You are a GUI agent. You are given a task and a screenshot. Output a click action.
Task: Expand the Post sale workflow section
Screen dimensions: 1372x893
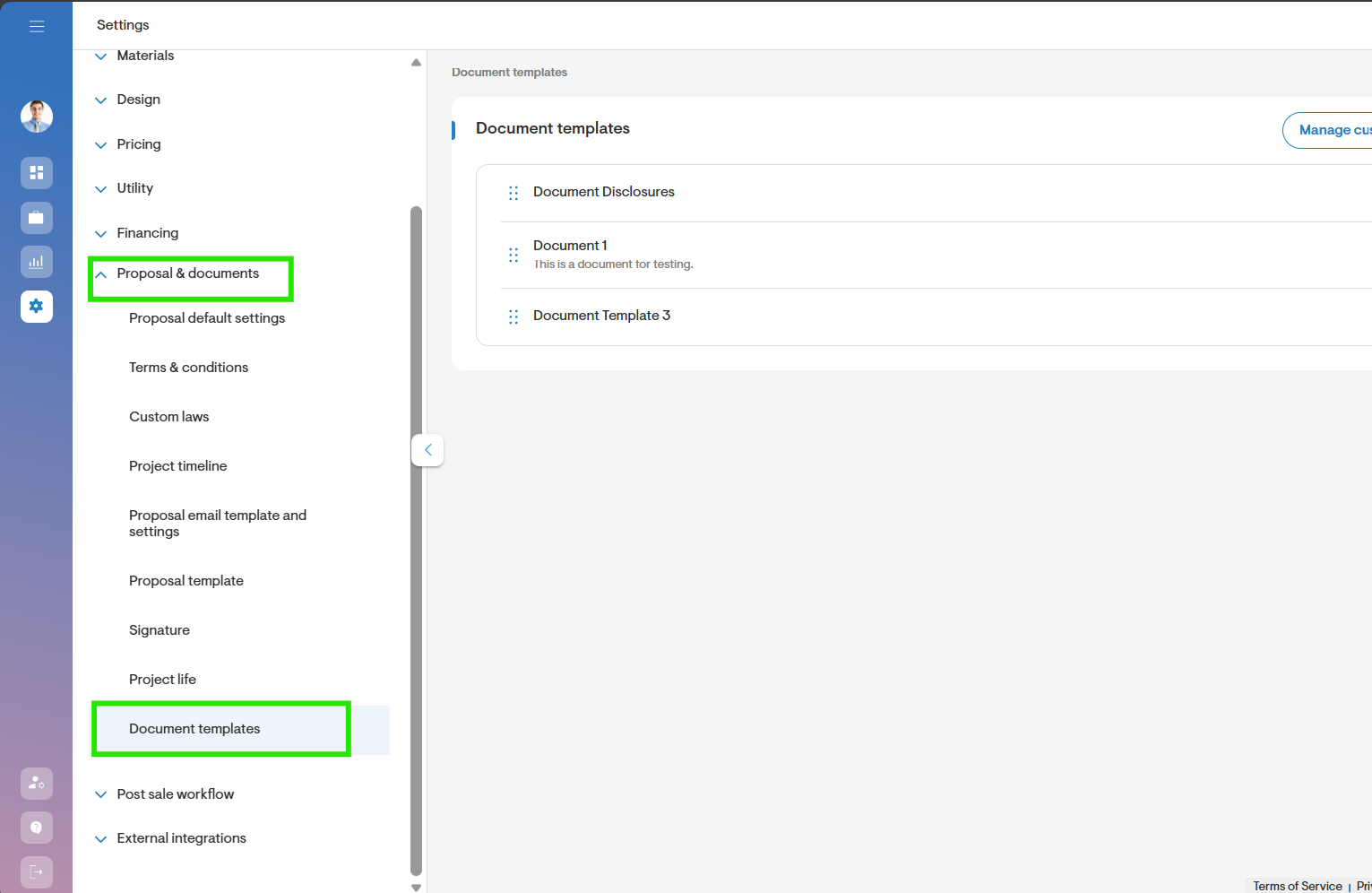pyautogui.click(x=164, y=794)
